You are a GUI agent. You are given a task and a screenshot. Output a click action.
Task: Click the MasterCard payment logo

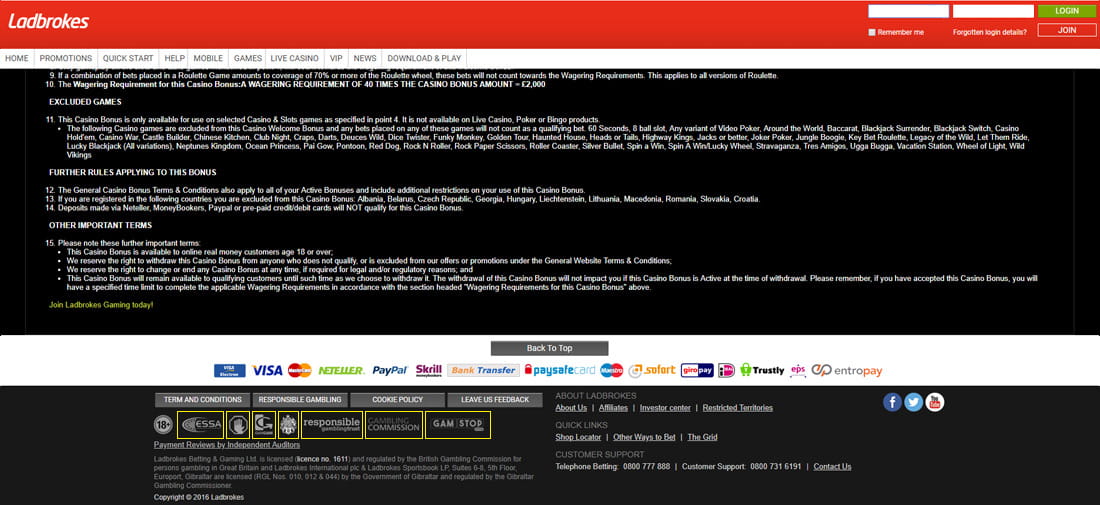coord(300,370)
